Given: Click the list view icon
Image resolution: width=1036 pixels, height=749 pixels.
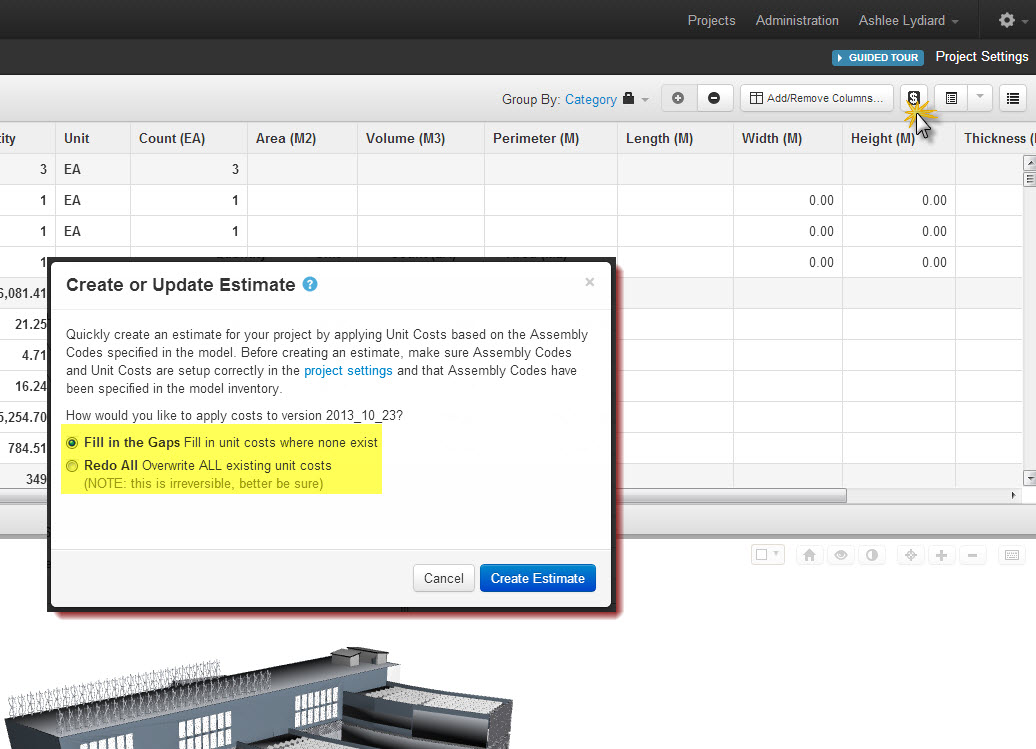Looking at the screenshot, I should (1012, 98).
